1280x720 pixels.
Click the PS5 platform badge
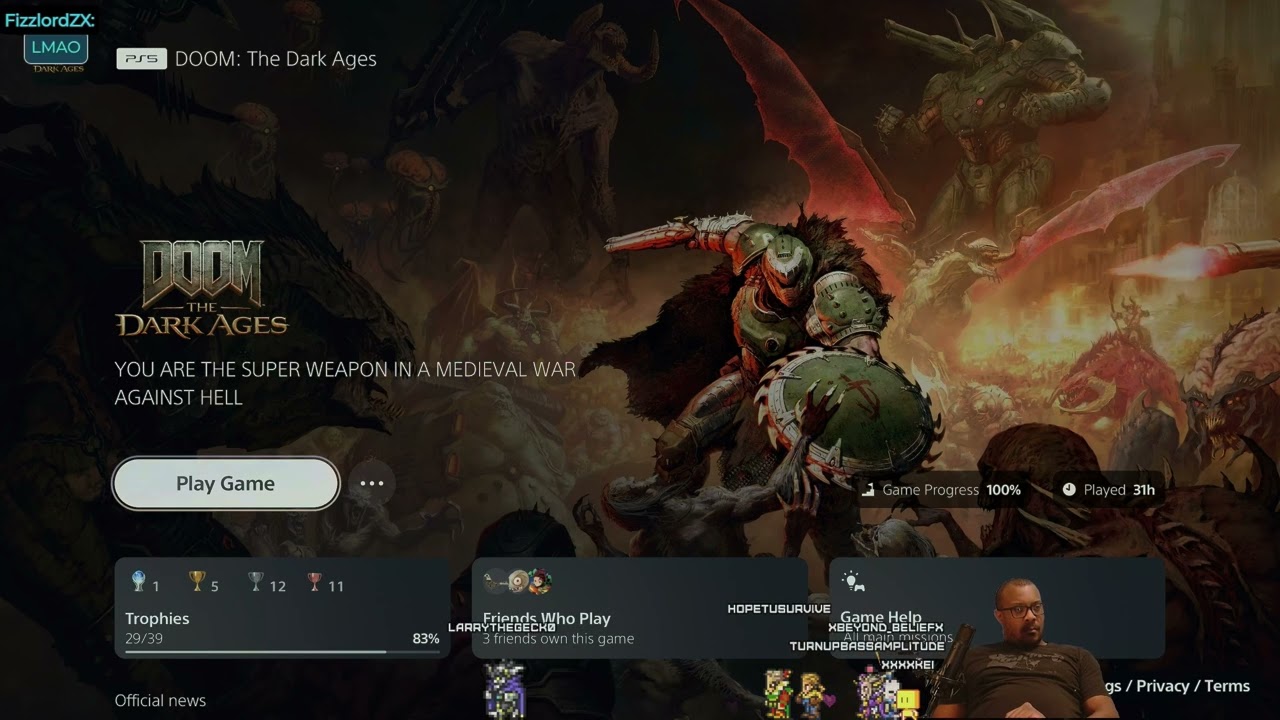pyautogui.click(x=141, y=59)
